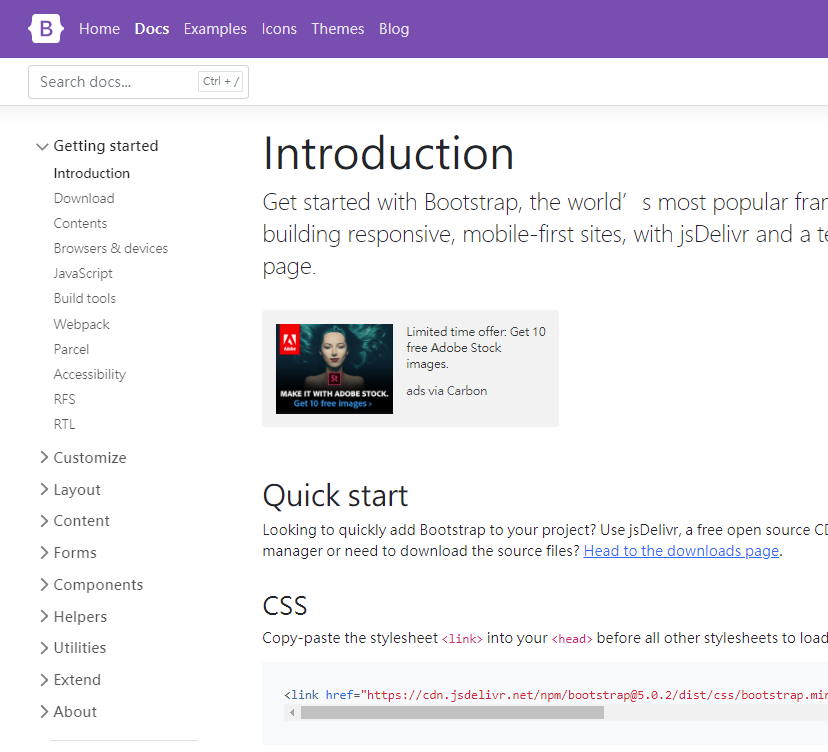Select Themes in the navbar

(337, 29)
